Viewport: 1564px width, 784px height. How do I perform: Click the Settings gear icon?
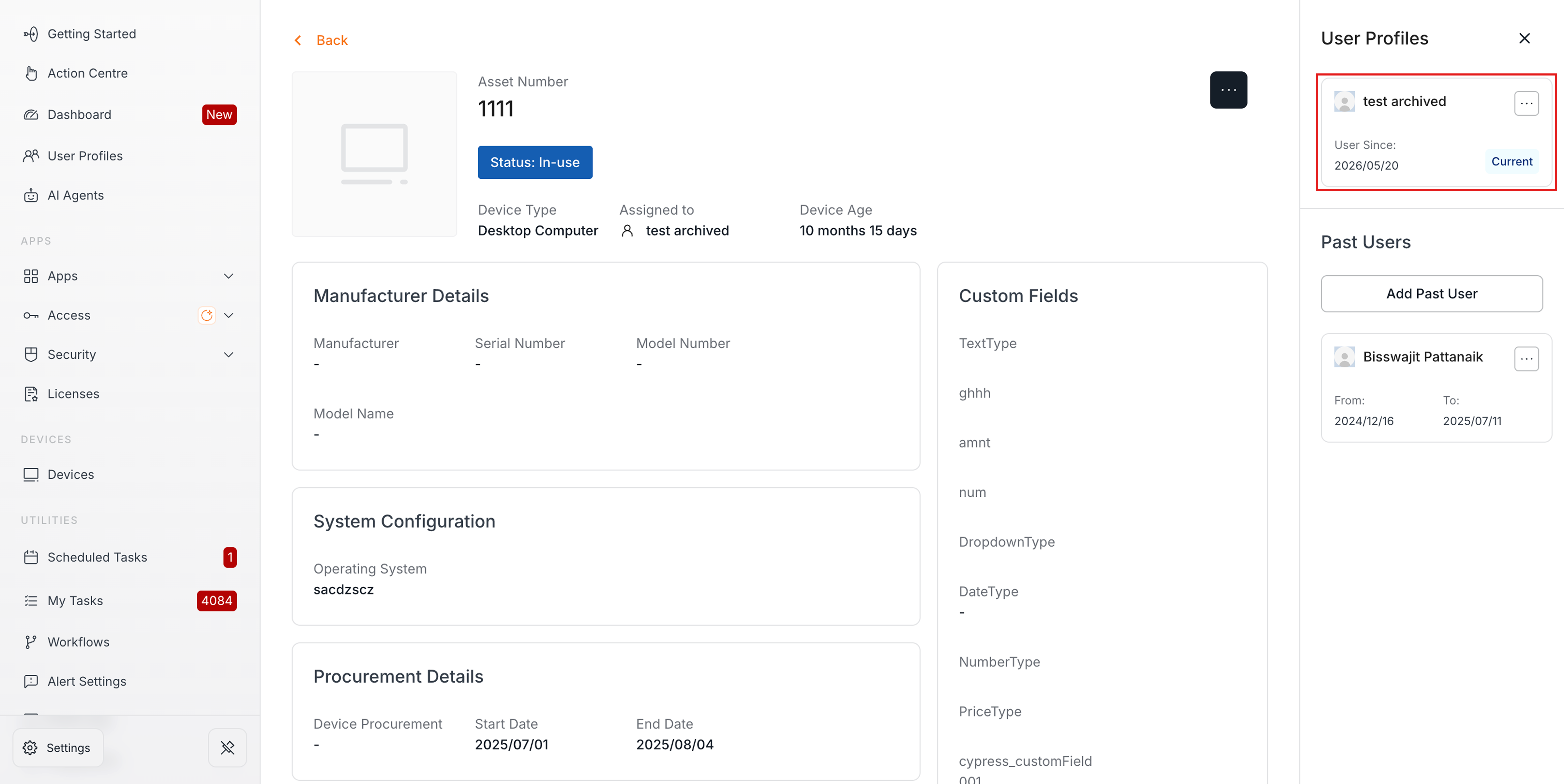(x=30, y=748)
